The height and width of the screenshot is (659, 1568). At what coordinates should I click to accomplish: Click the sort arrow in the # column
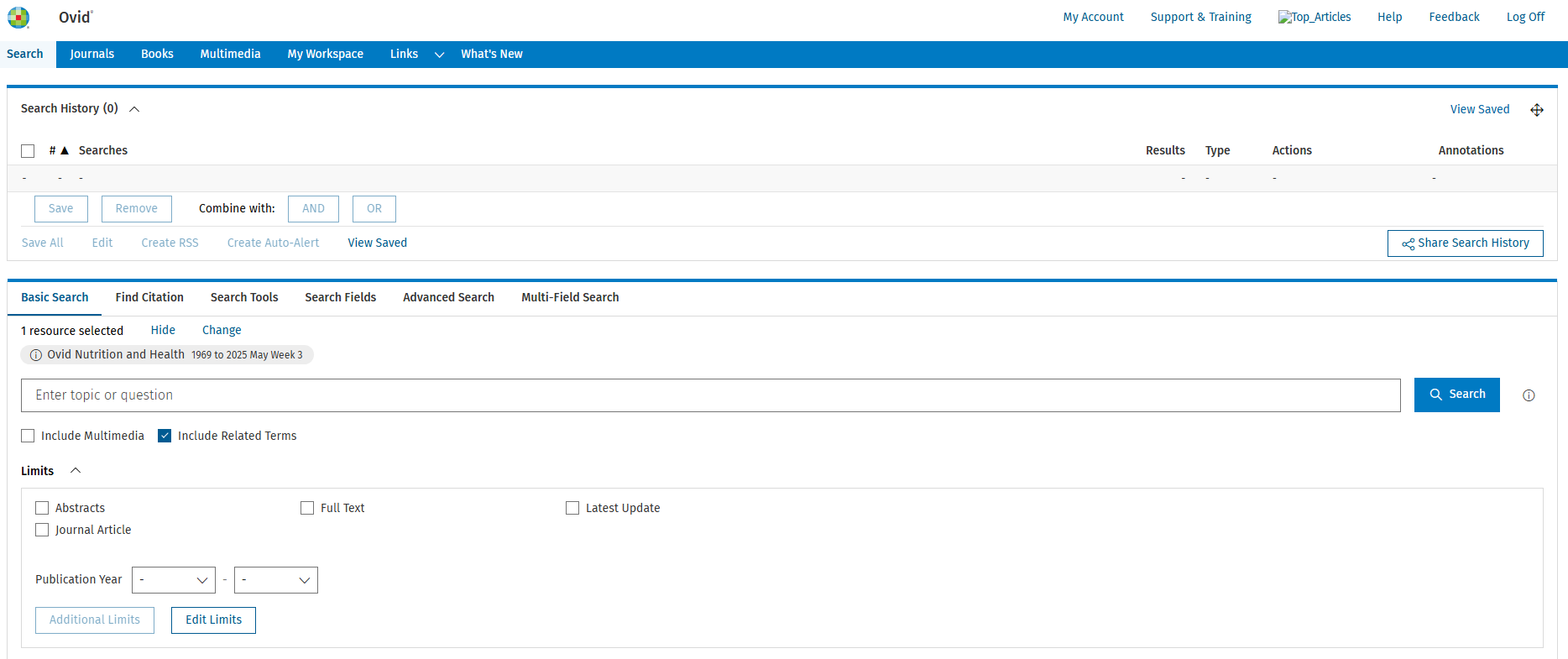coord(65,151)
